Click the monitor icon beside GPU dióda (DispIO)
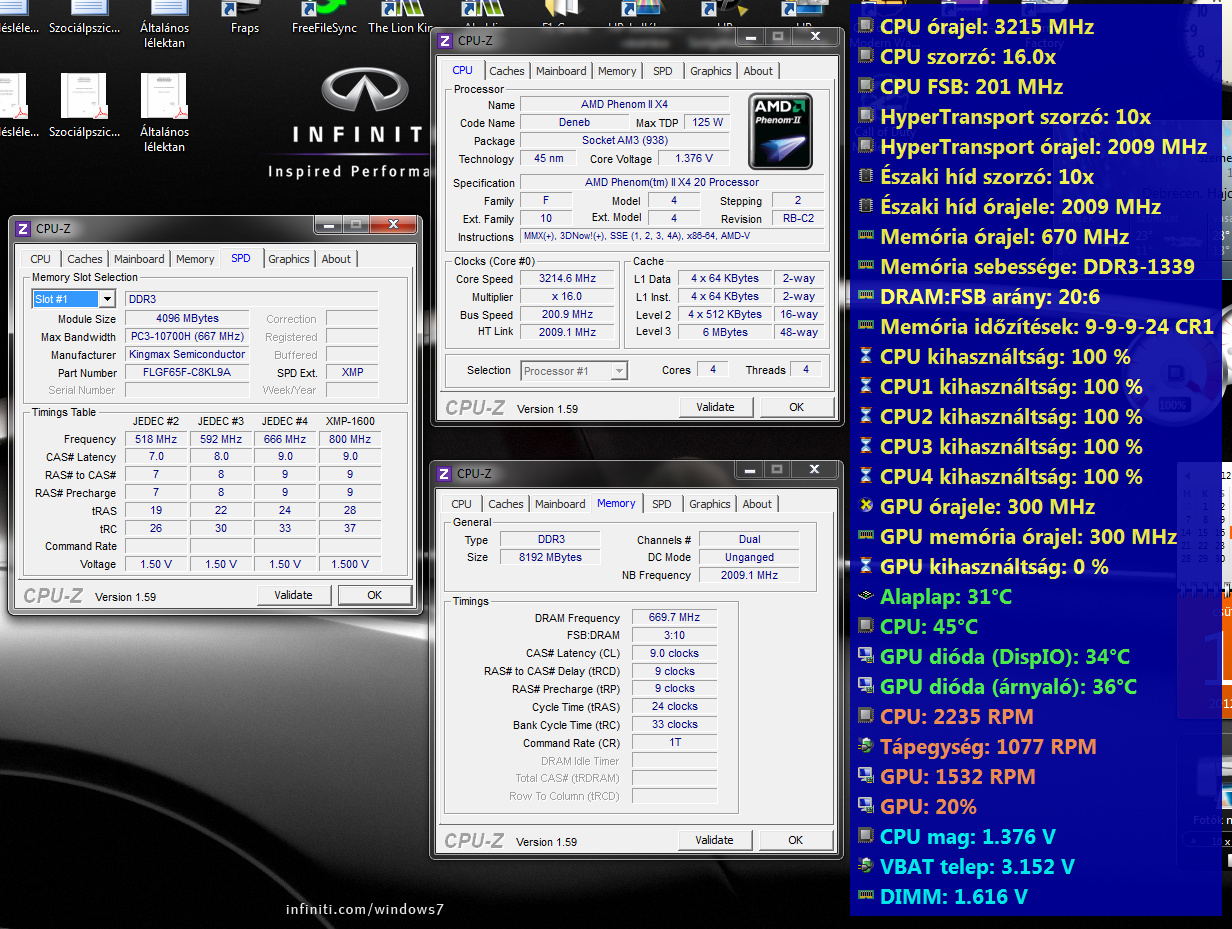Viewport: 1232px width, 929px height. 865,656
